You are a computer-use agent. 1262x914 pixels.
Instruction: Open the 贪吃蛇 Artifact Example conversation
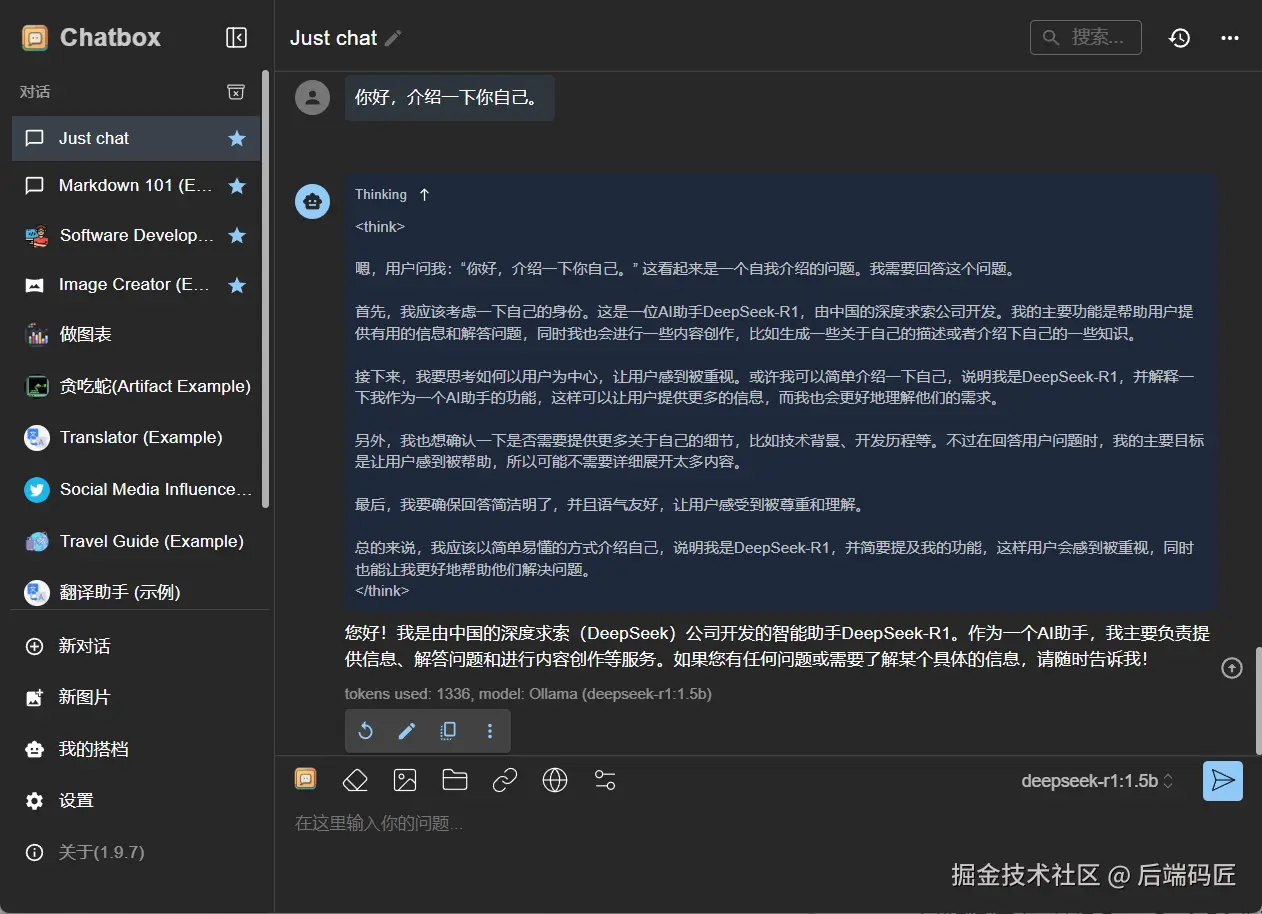pyautogui.click(x=136, y=386)
